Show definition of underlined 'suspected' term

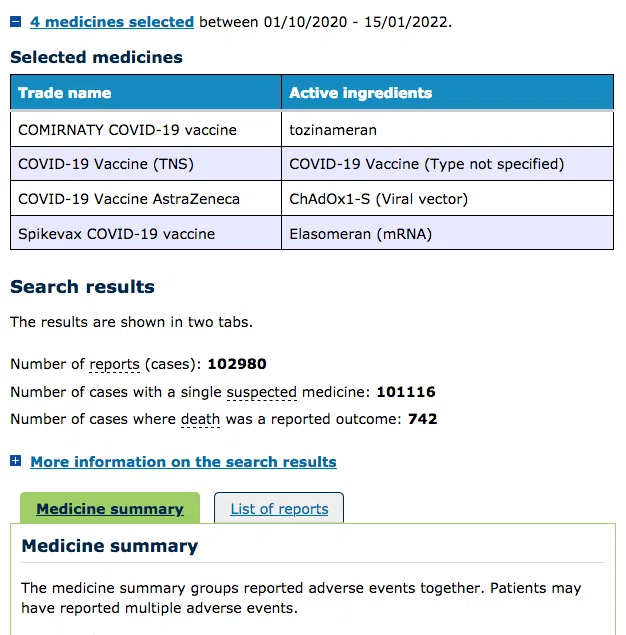262,392
